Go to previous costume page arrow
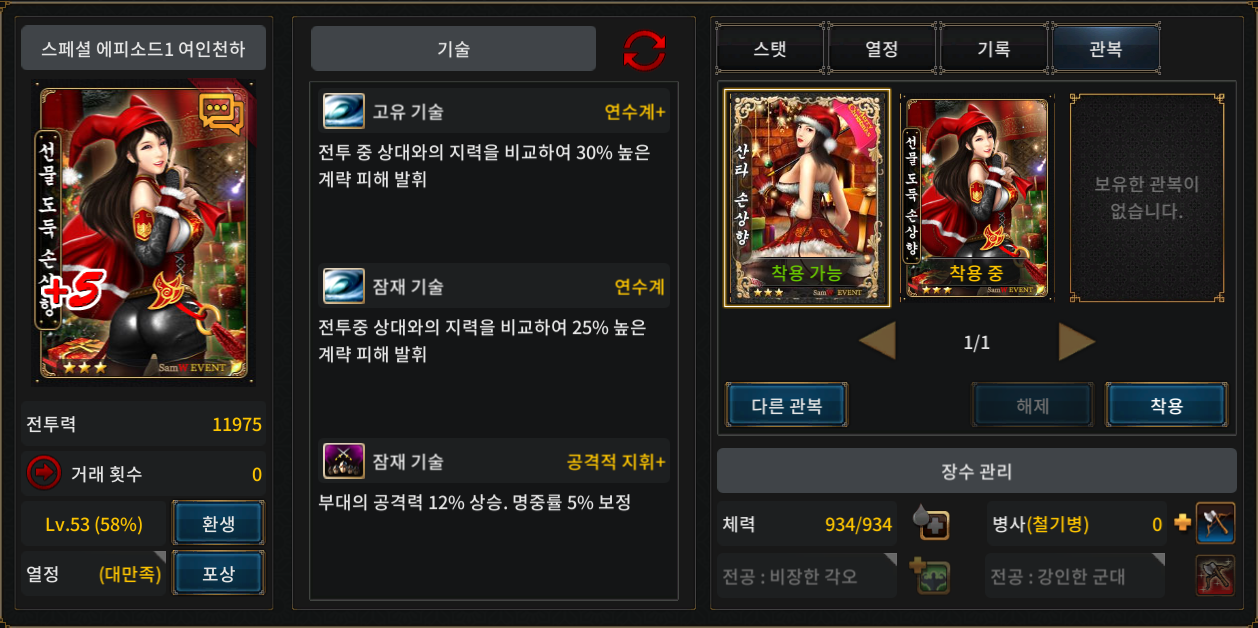This screenshot has width=1258, height=628. [x=877, y=342]
